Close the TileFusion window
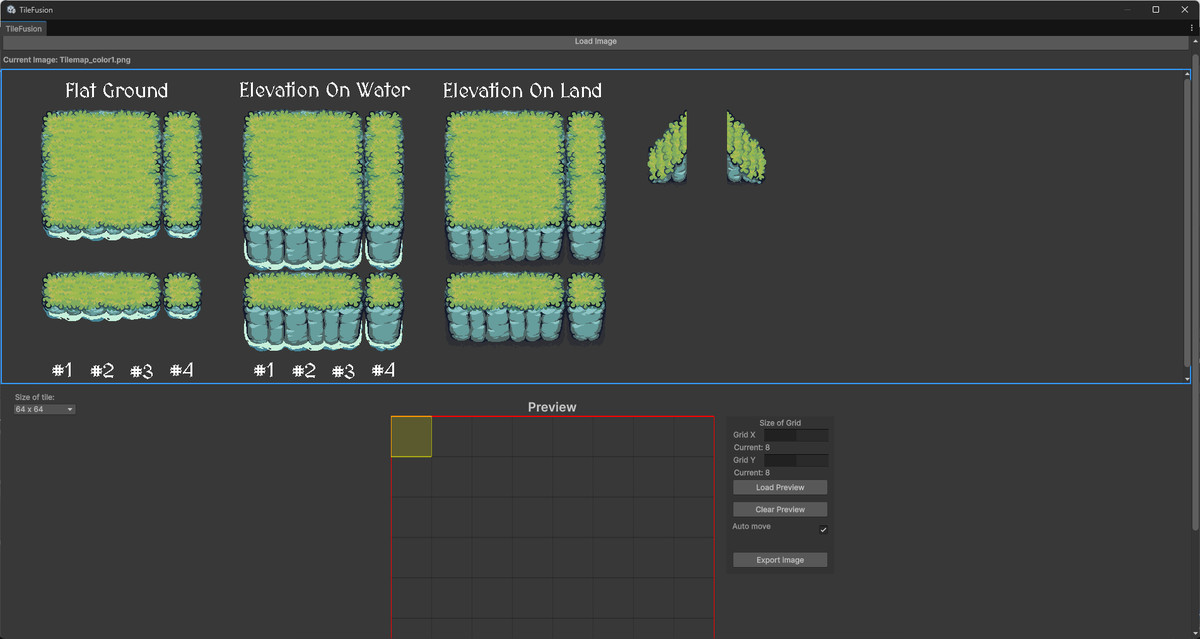1200x639 pixels. coord(1184,9)
